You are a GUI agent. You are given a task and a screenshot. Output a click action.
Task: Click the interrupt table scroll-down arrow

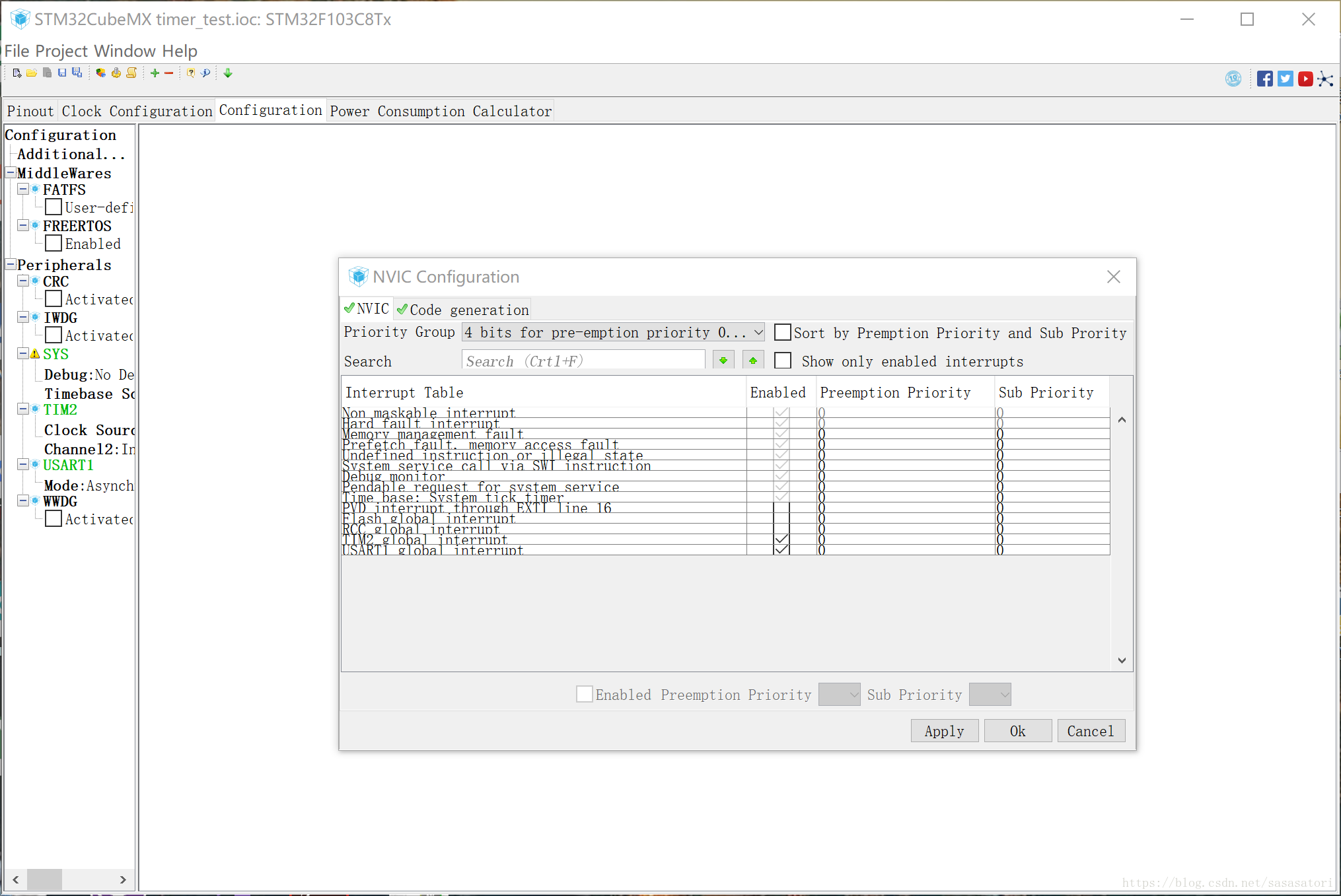[x=1122, y=660]
